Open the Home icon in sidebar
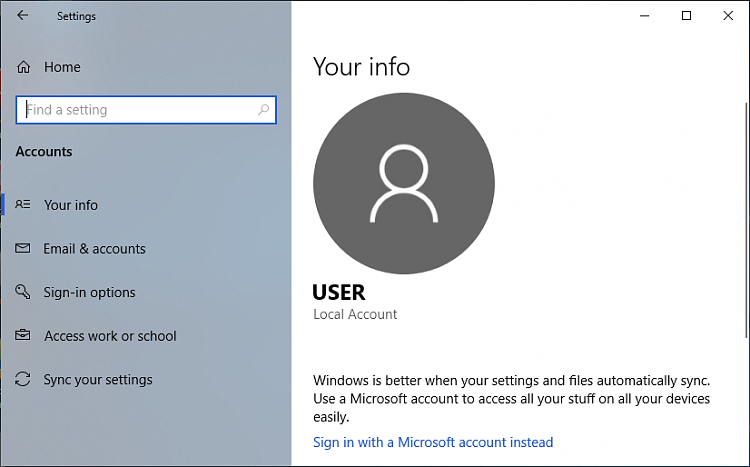 (23, 67)
